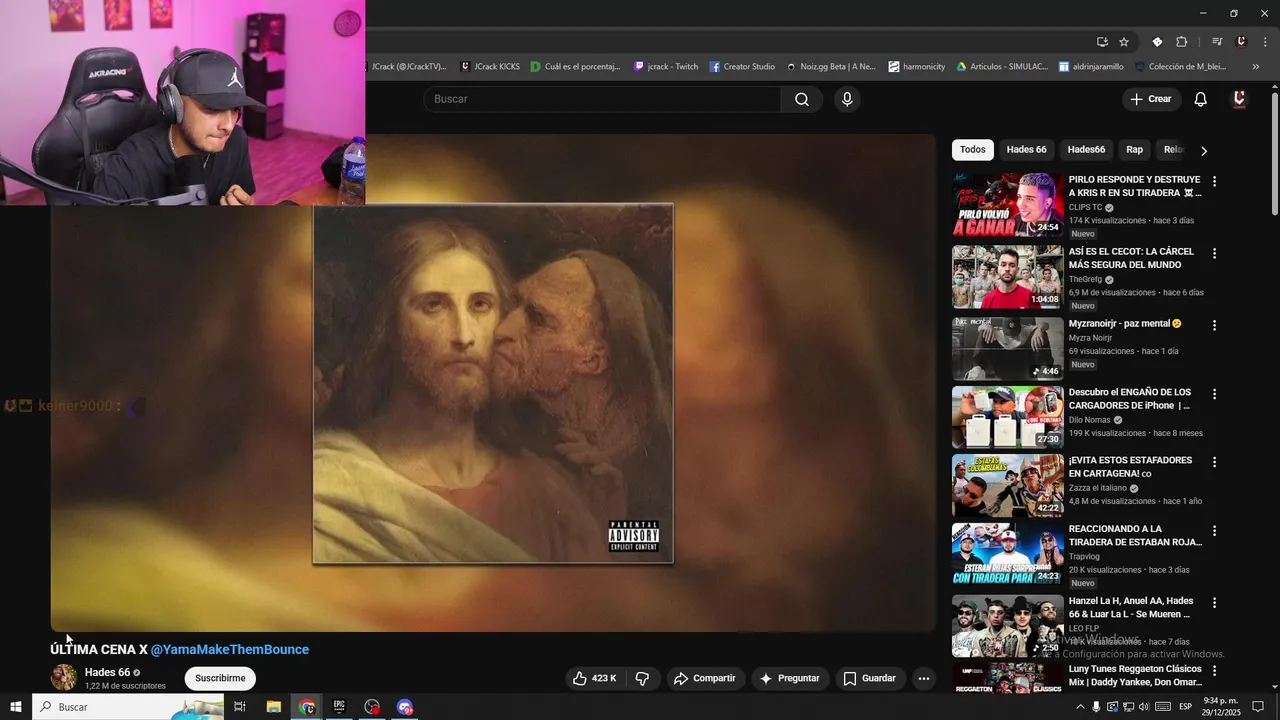
Task: Open the Luny Tunes Reggaeton Clásicos title
Action: (1135, 675)
